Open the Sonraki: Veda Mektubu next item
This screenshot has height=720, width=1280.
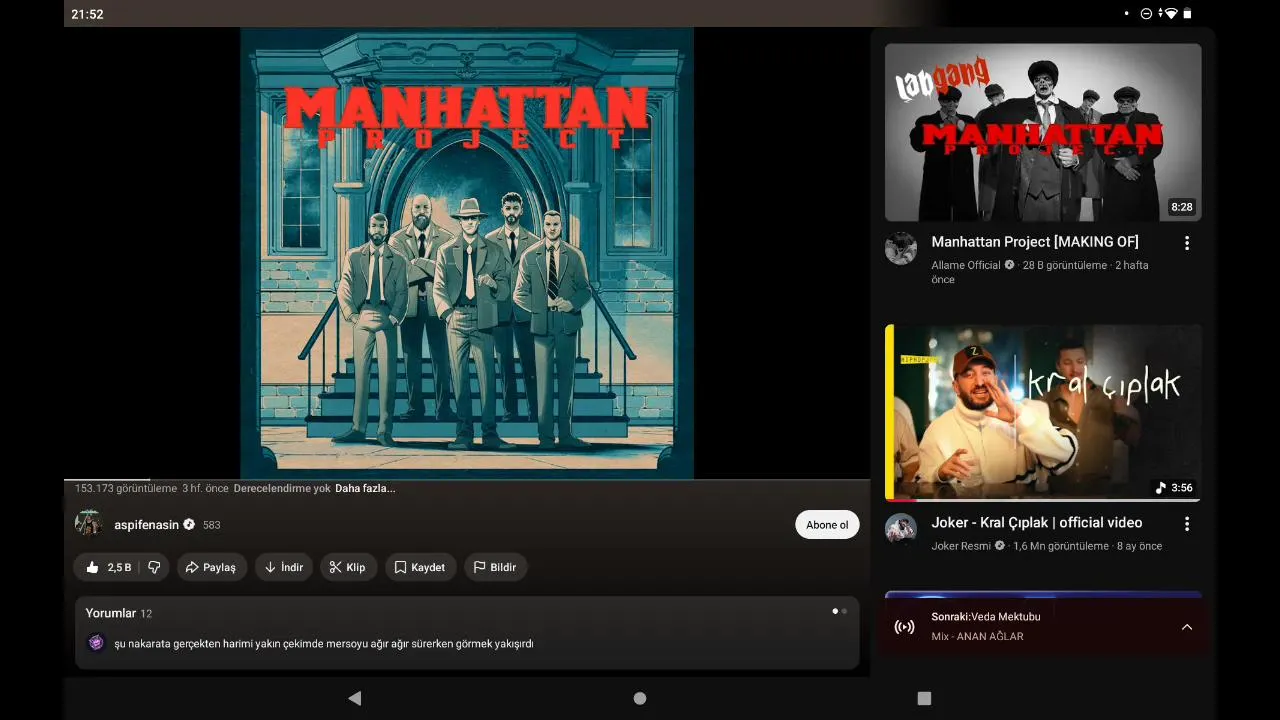pyautogui.click(x=986, y=617)
